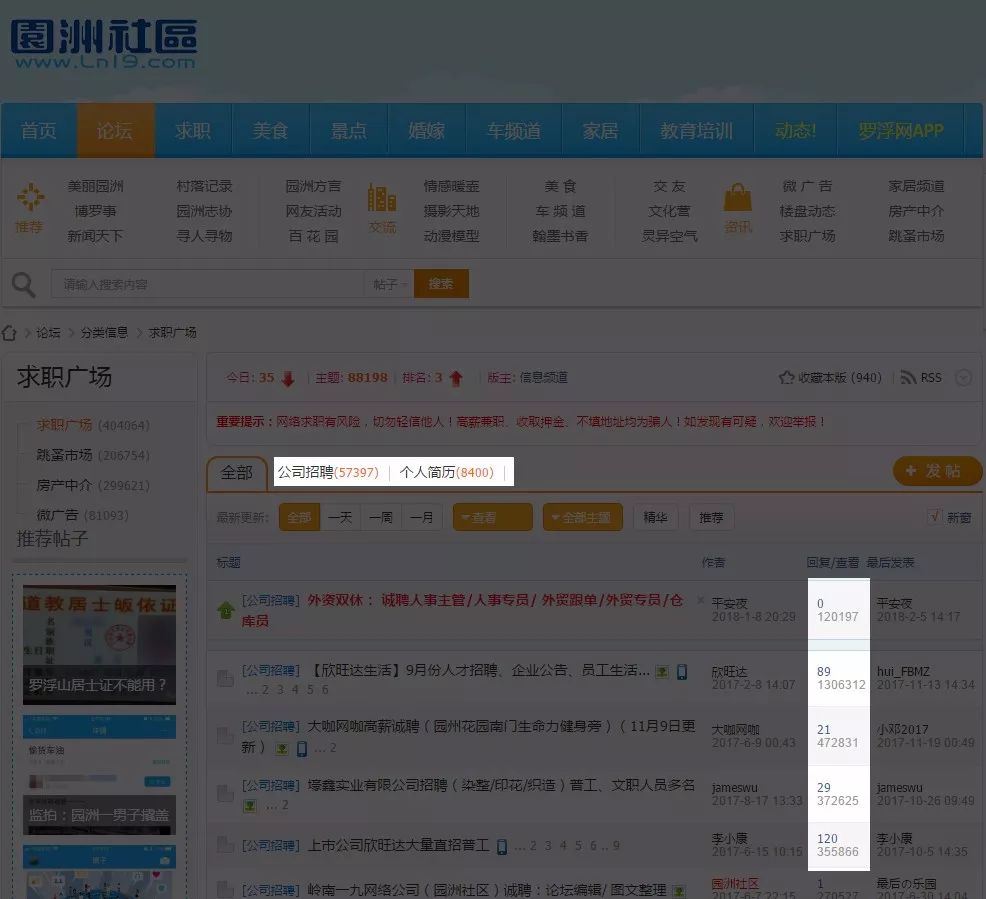Select the 个人简历 category tab
The width and height of the screenshot is (986, 899).
[446, 472]
